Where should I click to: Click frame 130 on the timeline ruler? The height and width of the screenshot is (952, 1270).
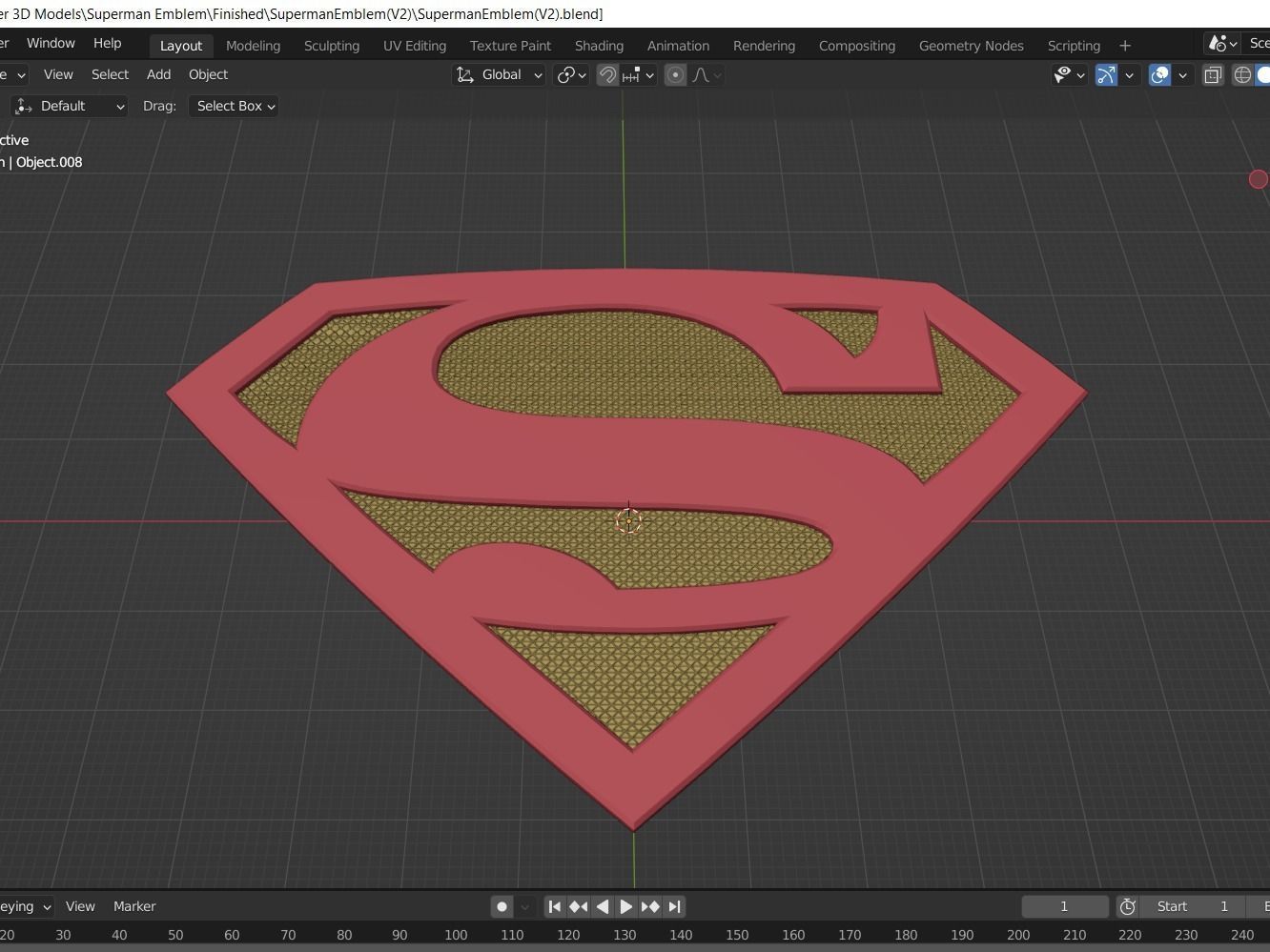625,935
